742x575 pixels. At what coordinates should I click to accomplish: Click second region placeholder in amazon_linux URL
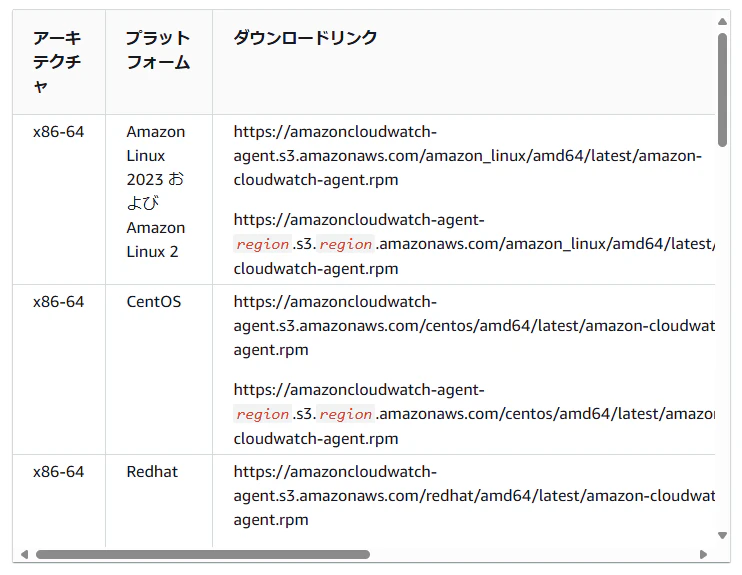pos(345,244)
